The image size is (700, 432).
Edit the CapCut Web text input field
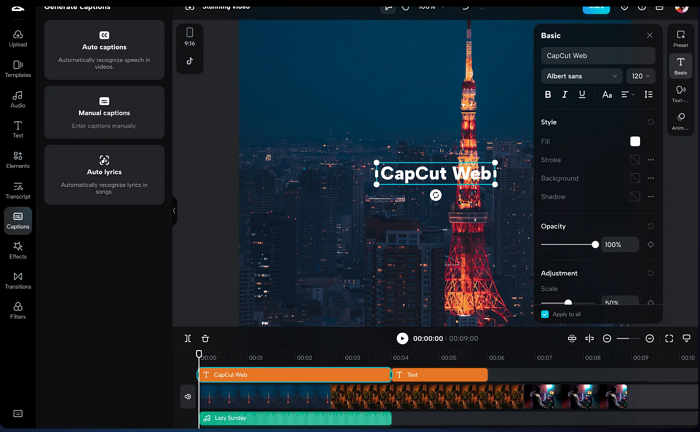tap(598, 56)
